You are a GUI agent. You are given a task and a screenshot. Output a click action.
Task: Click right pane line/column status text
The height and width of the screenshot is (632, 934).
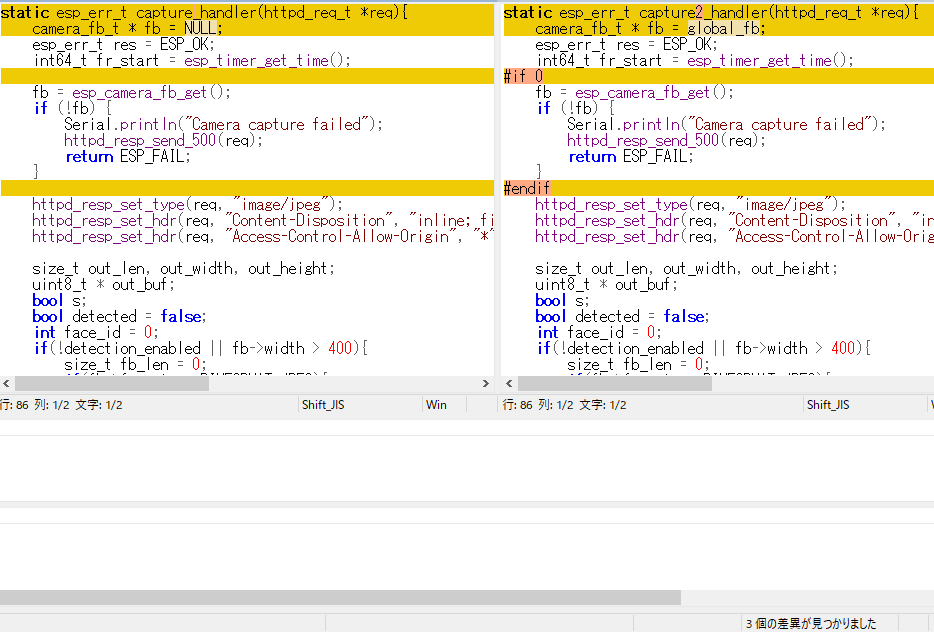tap(565, 405)
